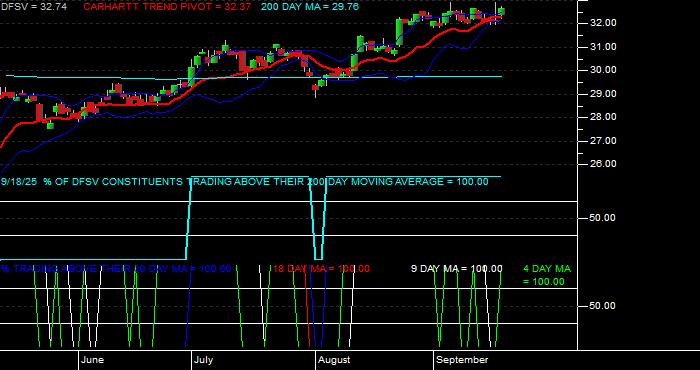Click the 29.00 price axis label
The width and height of the screenshot is (700, 370).
click(603, 94)
